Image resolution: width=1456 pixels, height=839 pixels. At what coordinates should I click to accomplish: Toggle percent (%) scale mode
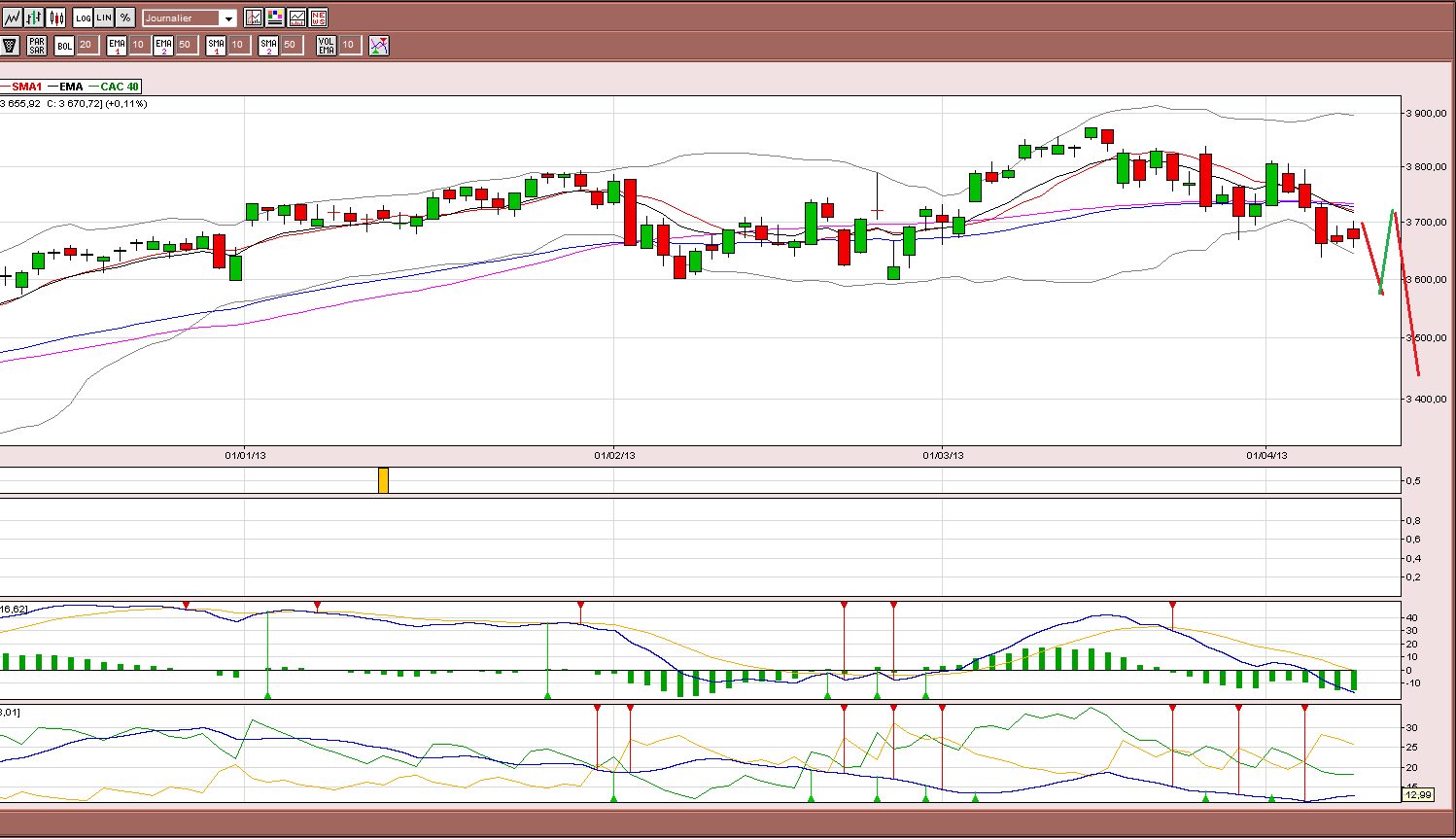pos(125,17)
